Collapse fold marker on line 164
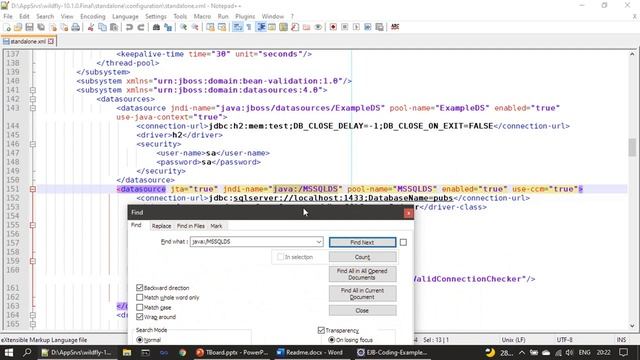The width and height of the screenshot is (640, 360). [x=33, y=315]
